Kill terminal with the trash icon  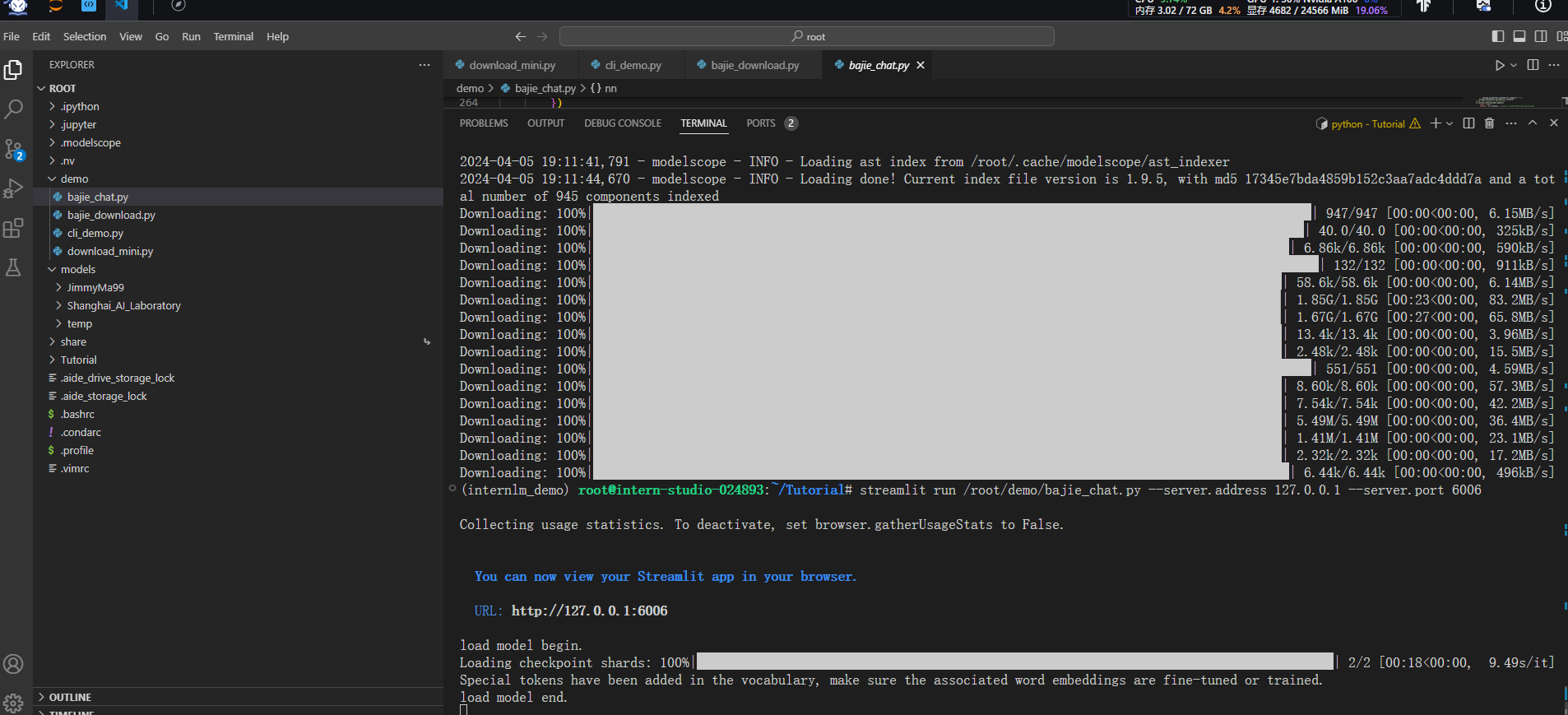(x=1489, y=123)
